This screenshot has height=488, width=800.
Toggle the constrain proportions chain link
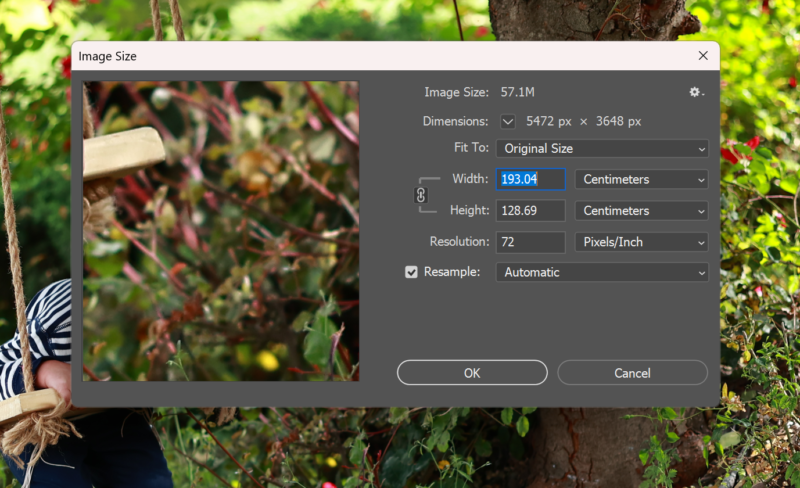421,195
